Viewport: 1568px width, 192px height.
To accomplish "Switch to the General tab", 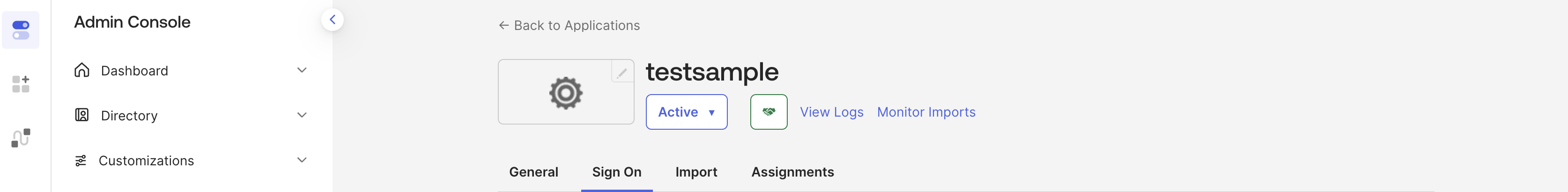I will [533, 172].
